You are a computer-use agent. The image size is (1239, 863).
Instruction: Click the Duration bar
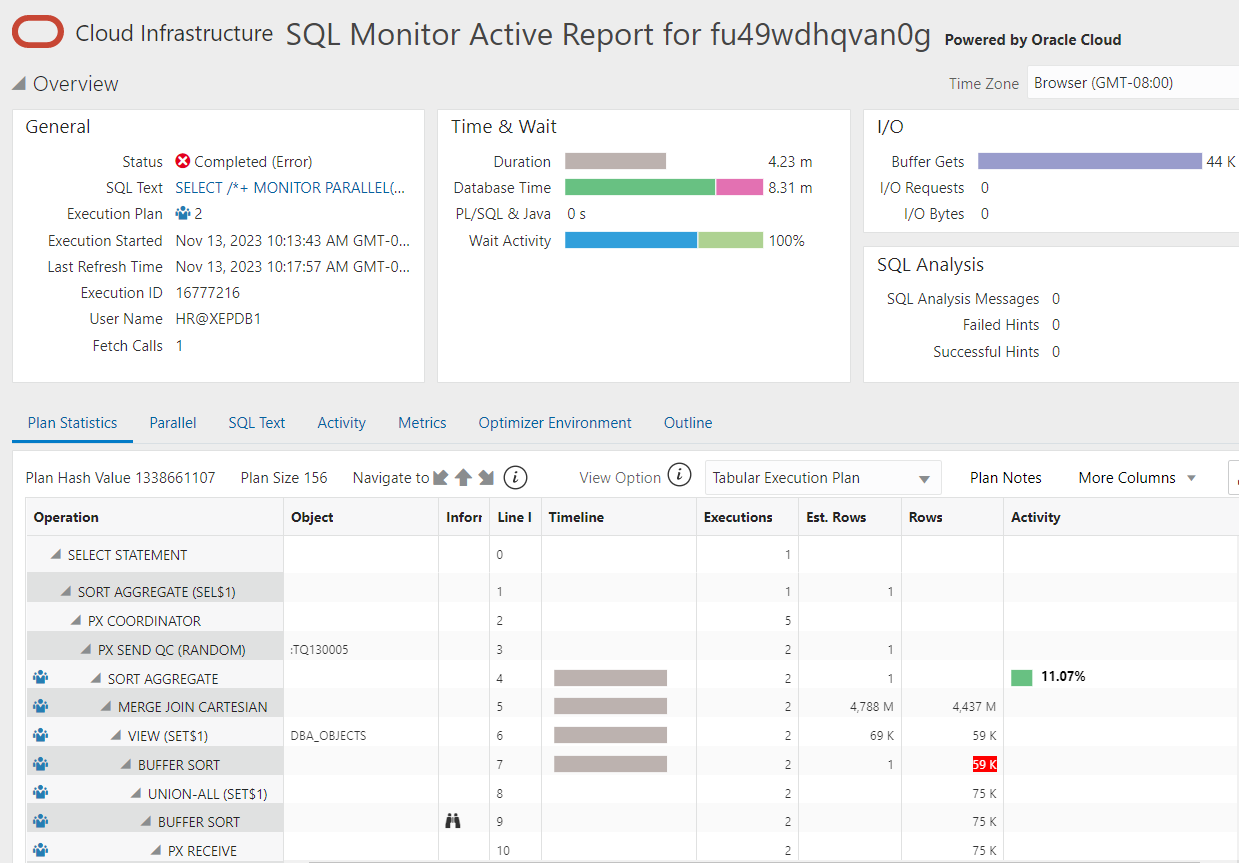[x=615, y=161]
